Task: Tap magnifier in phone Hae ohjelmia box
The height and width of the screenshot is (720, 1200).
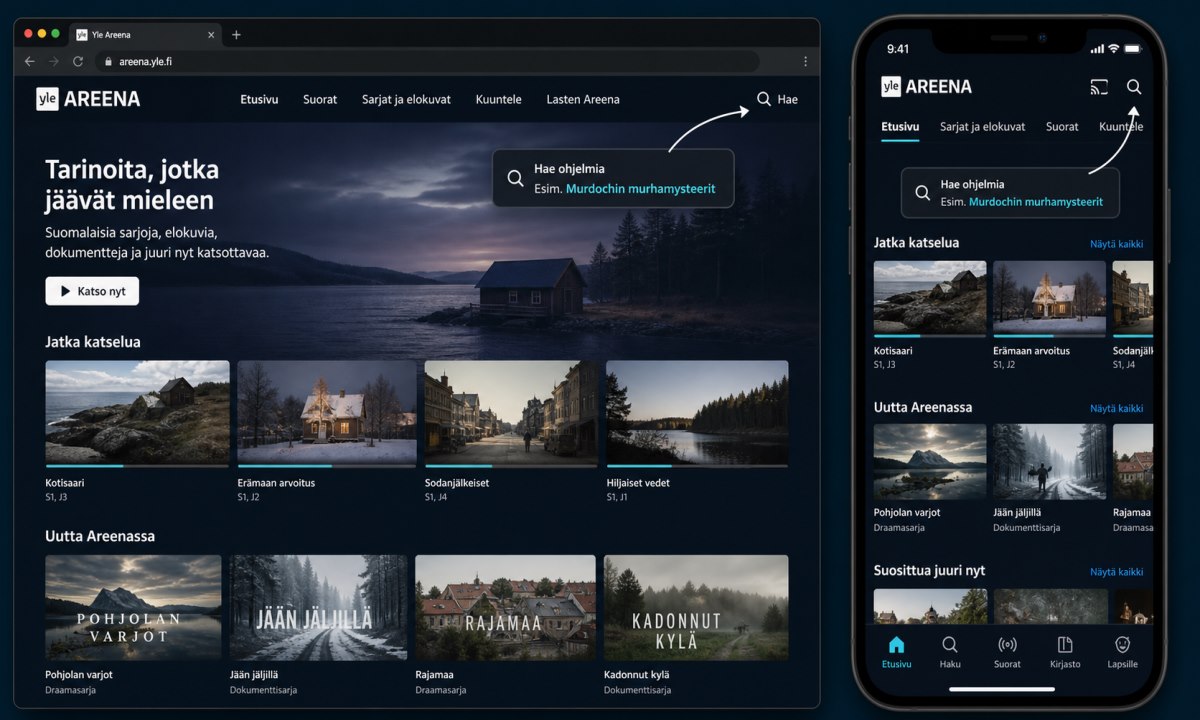Action: coord(922,193)
